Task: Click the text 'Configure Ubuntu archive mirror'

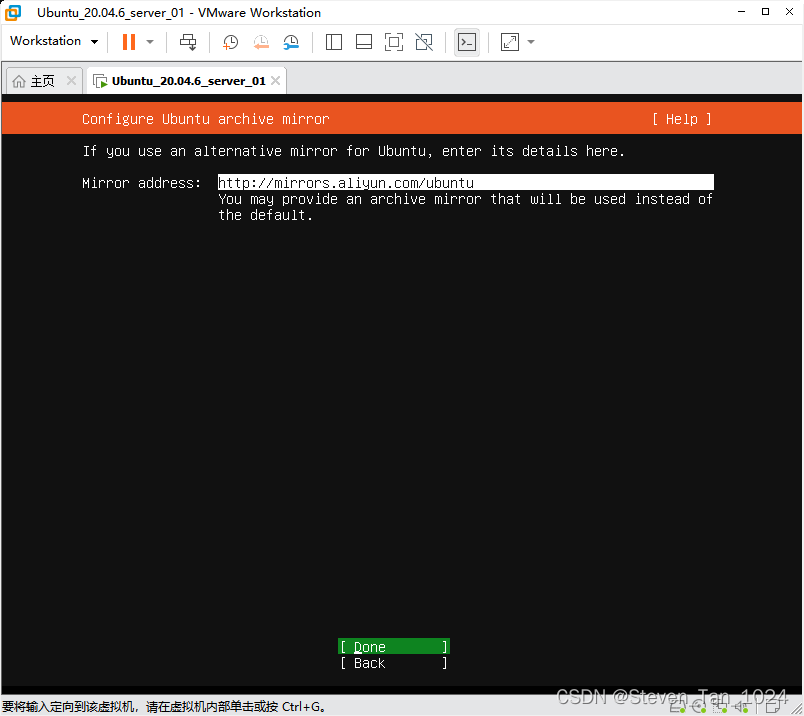Action: (206, 119)
